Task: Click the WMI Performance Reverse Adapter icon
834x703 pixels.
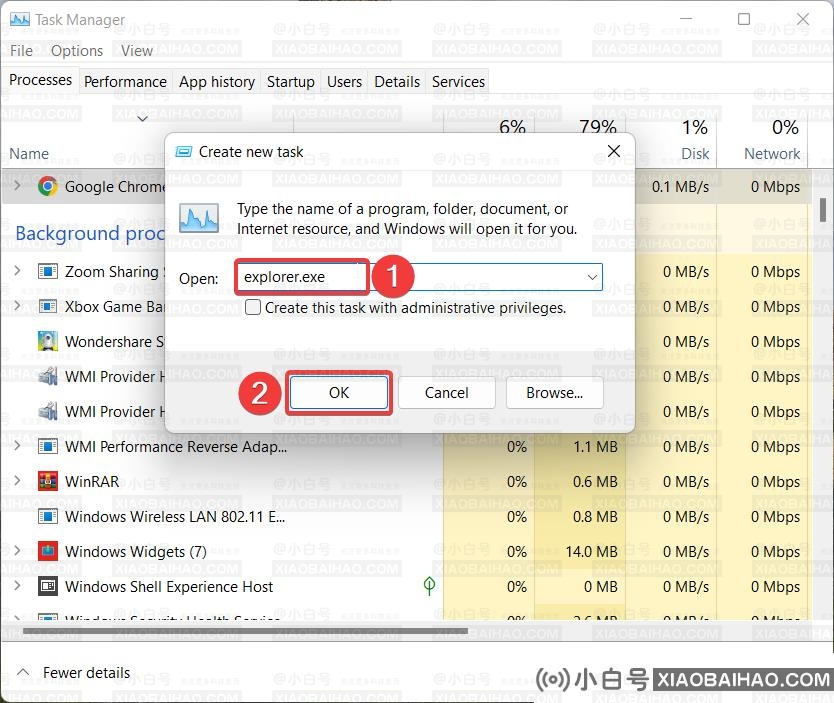Action: (x=48, y=446)
